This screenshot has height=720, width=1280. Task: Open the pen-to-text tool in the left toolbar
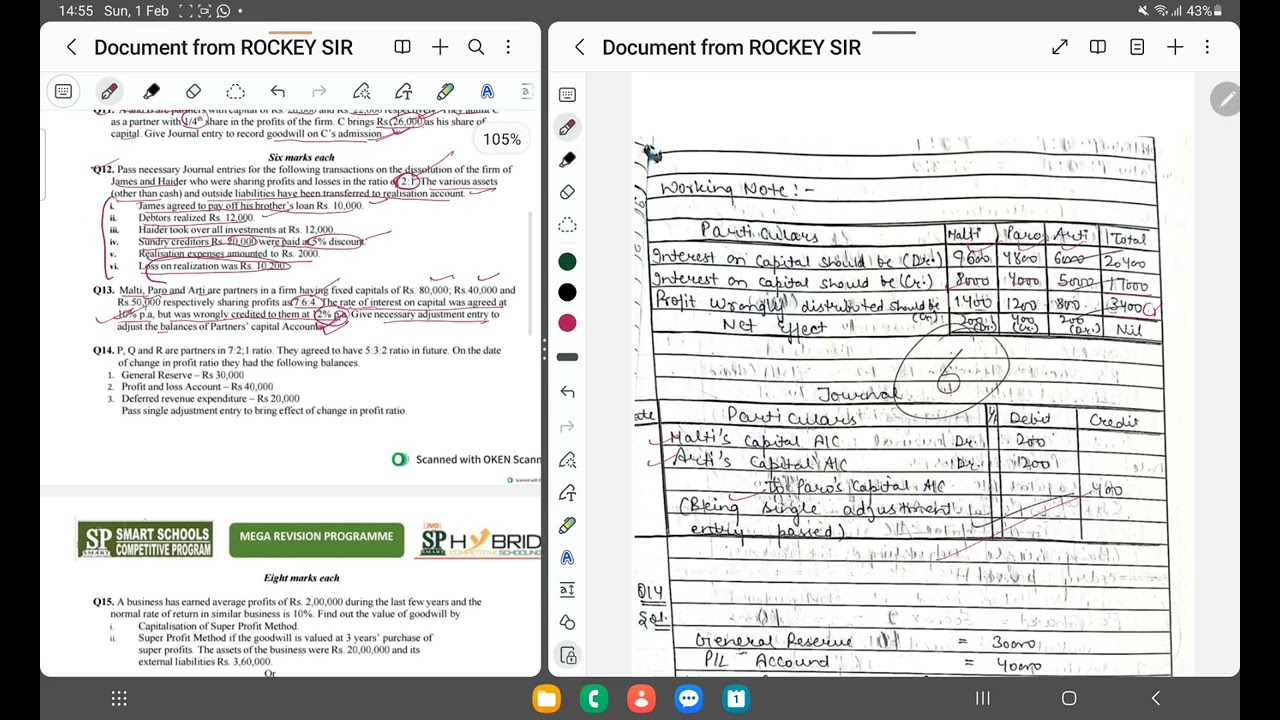tap(445, 92)
